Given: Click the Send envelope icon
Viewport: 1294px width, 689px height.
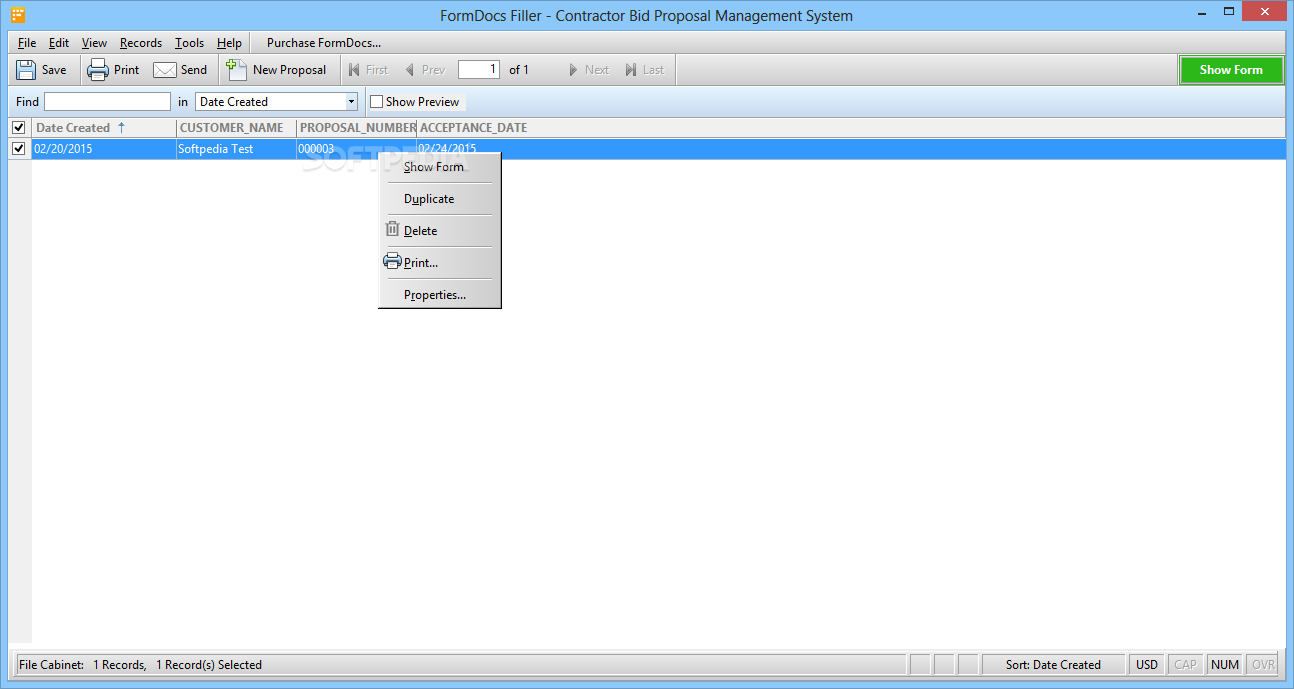Looking at the screenshot, I should (x=165, y=70).
